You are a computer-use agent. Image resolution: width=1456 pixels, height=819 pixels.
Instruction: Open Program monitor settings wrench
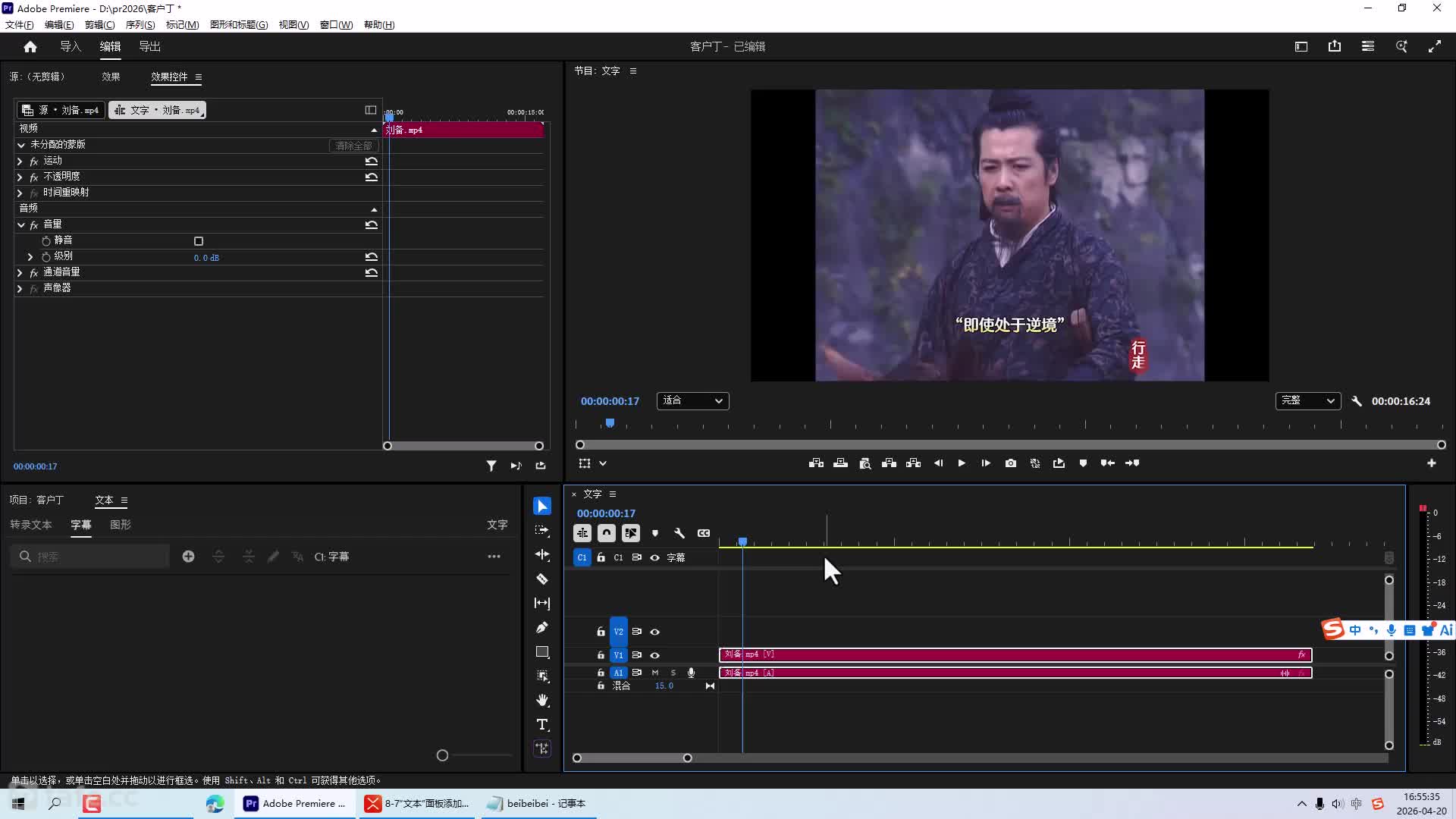click(1357, 401)
